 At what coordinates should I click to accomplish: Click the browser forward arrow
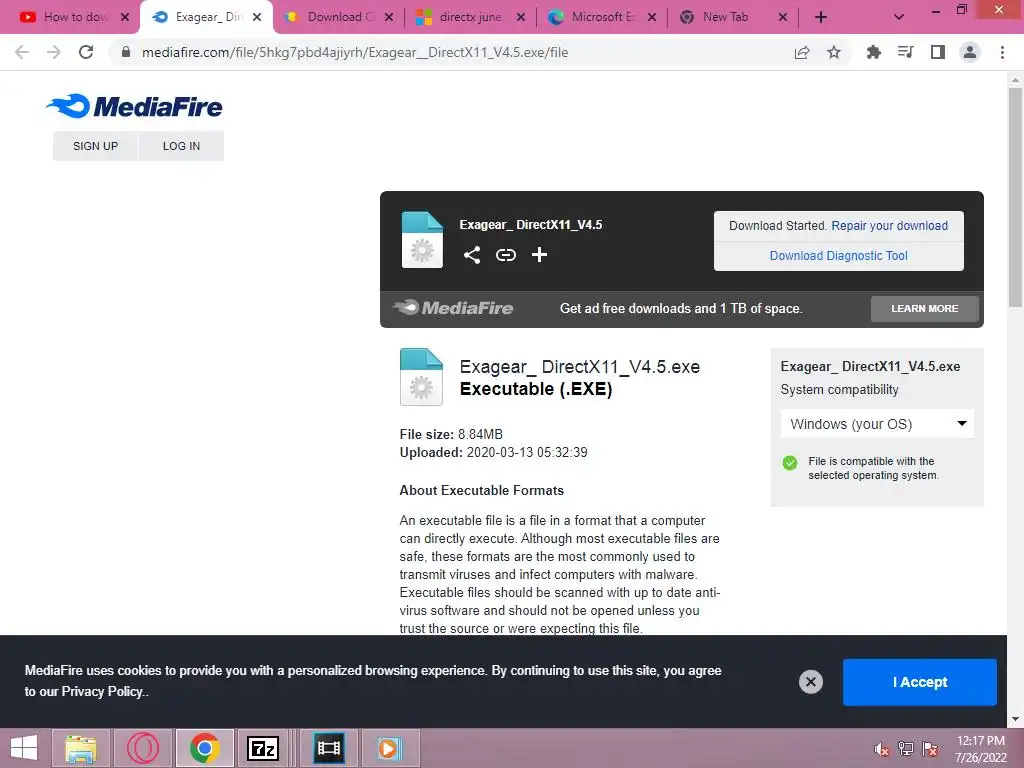click(54, 52)
